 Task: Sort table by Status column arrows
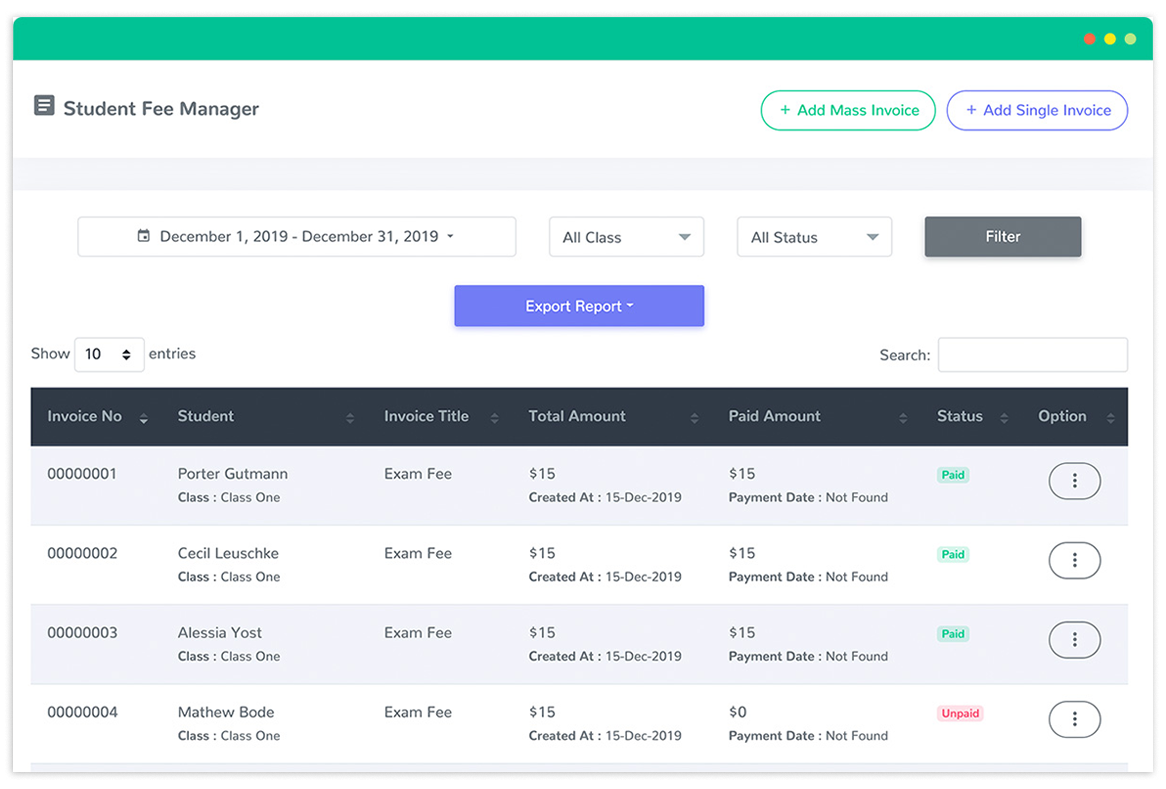[1004, 418]
